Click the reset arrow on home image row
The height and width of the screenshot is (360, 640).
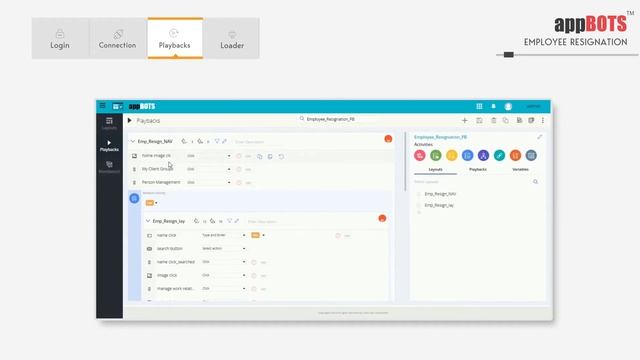point(281,156)
